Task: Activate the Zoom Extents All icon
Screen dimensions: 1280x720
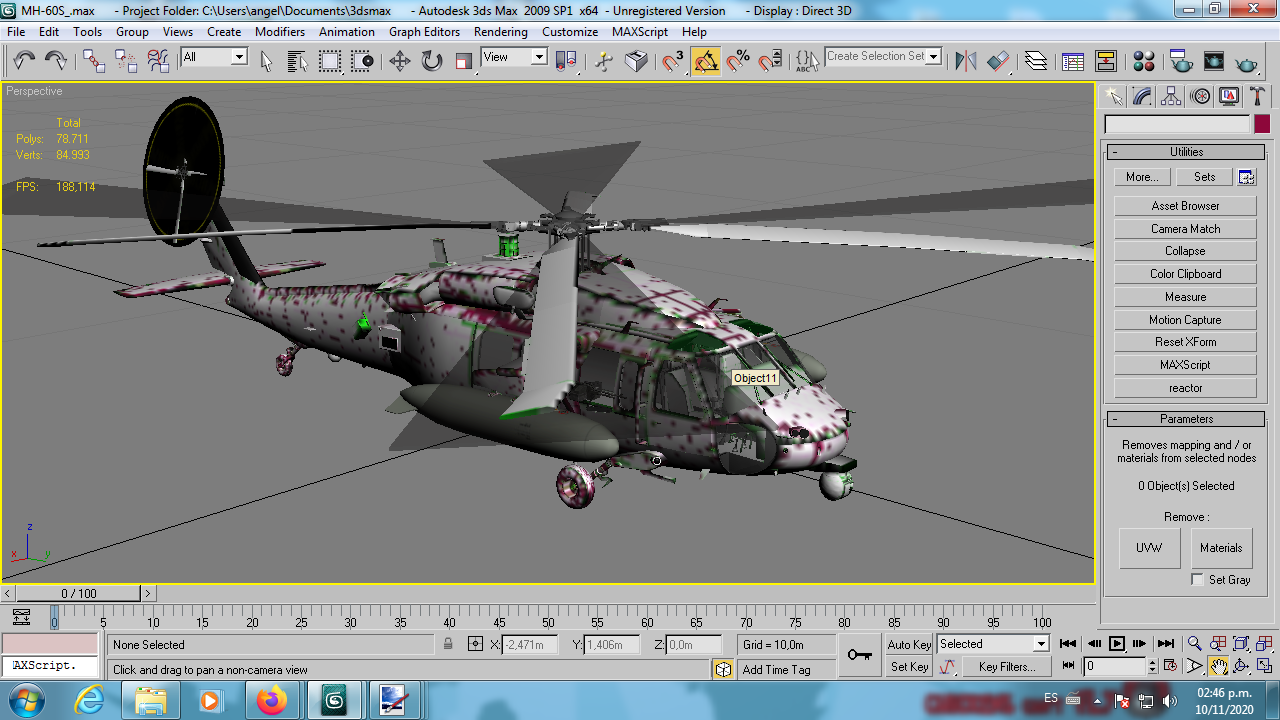Action: [x=1263, y=644]
